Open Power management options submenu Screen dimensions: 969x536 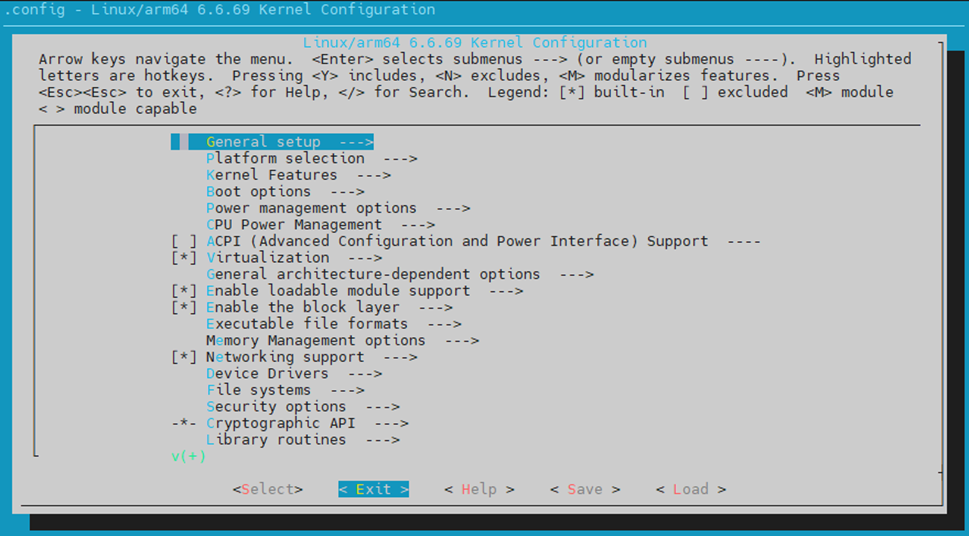click(338, 208)
